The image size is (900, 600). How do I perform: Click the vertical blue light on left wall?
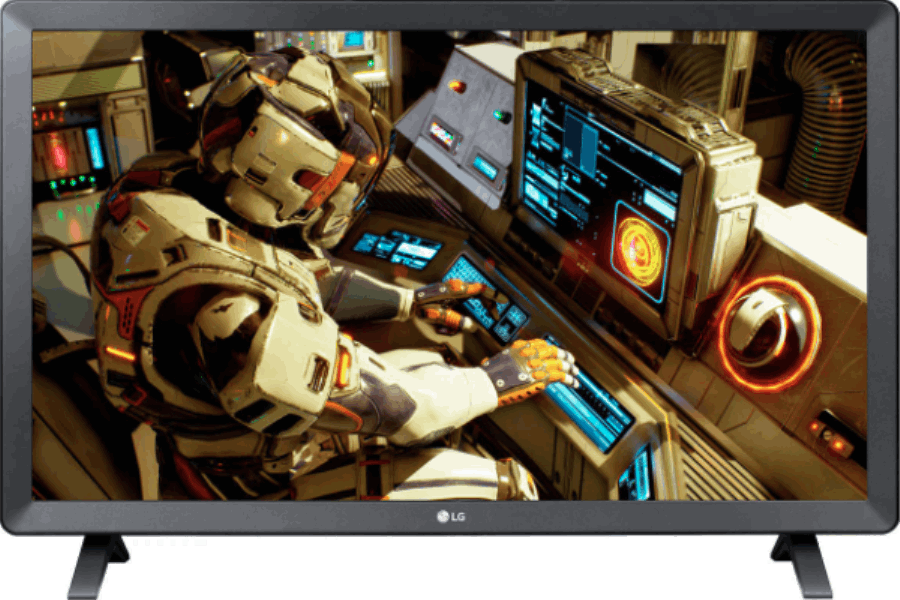tap(95, 148)
